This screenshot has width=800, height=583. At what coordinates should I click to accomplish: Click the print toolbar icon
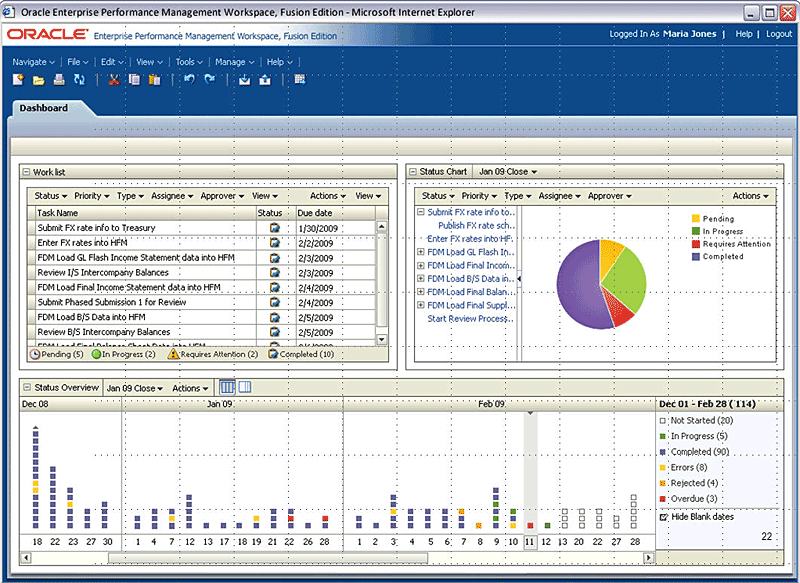click(59, 80)
